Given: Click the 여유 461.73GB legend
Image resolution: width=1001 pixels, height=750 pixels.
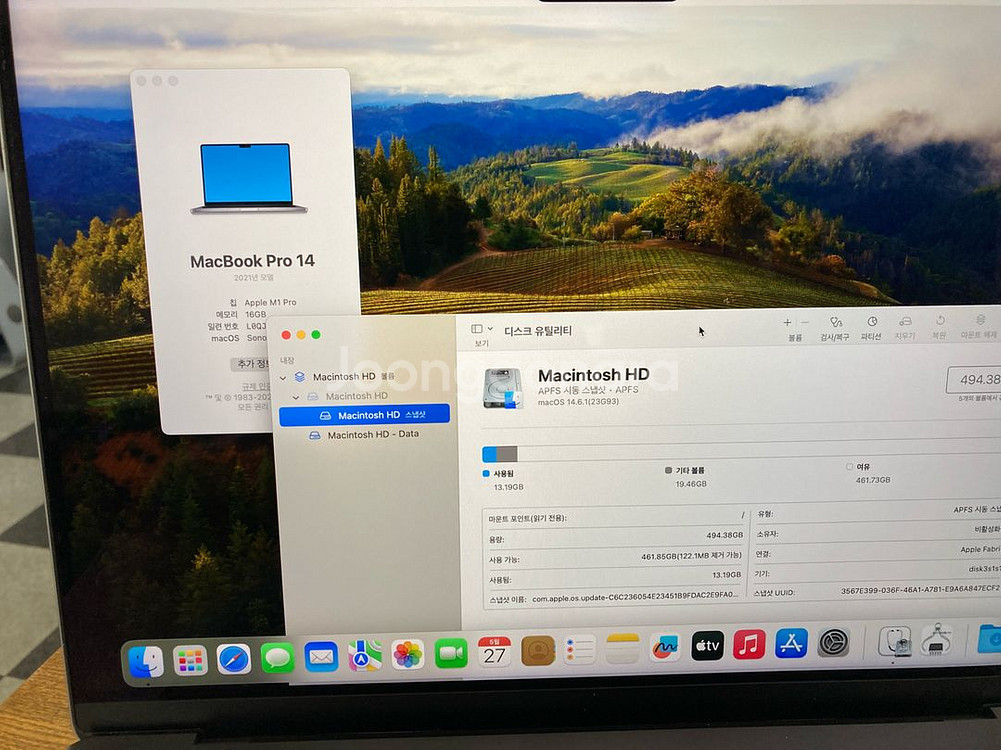Looking at the screenshot, I should pyautogui.click(x=868, y=473).
